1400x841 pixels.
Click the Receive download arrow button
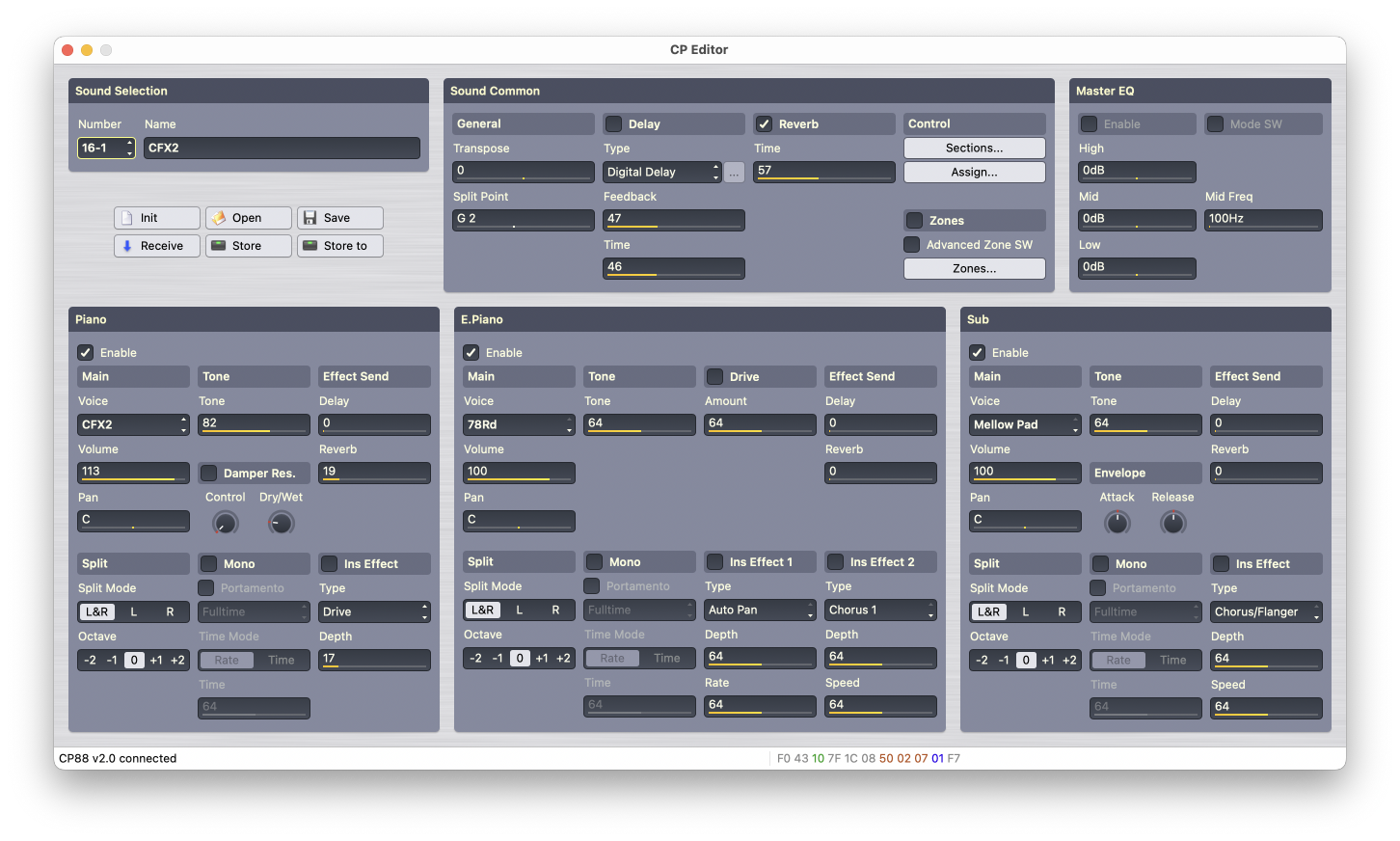(x=156, y=246)
